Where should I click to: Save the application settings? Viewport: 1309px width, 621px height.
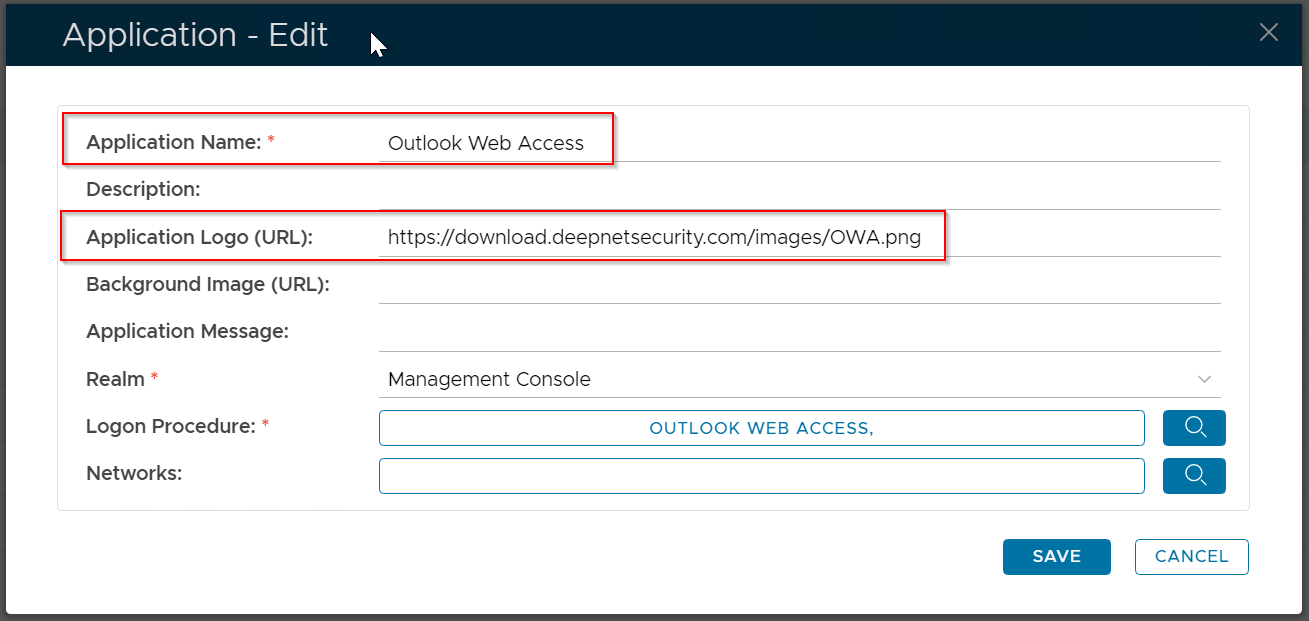(1056, 557)
